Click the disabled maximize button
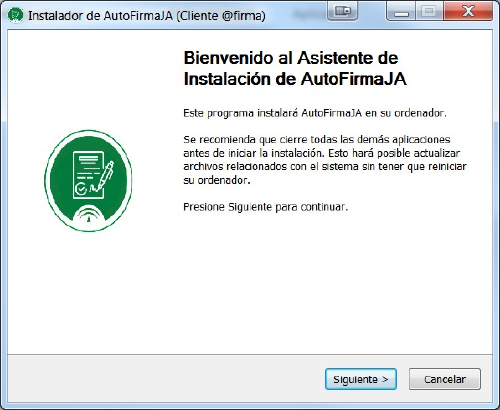 (x=429, y=12)
